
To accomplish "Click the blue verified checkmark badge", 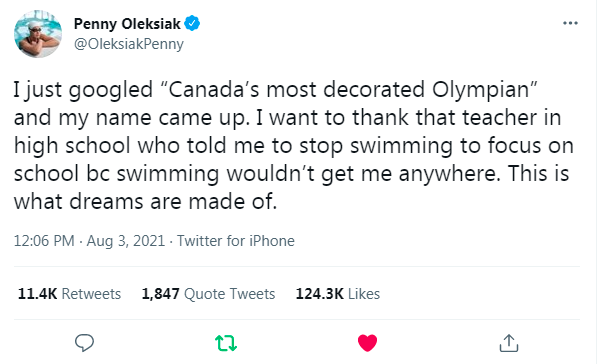I will tap(192, 24).
